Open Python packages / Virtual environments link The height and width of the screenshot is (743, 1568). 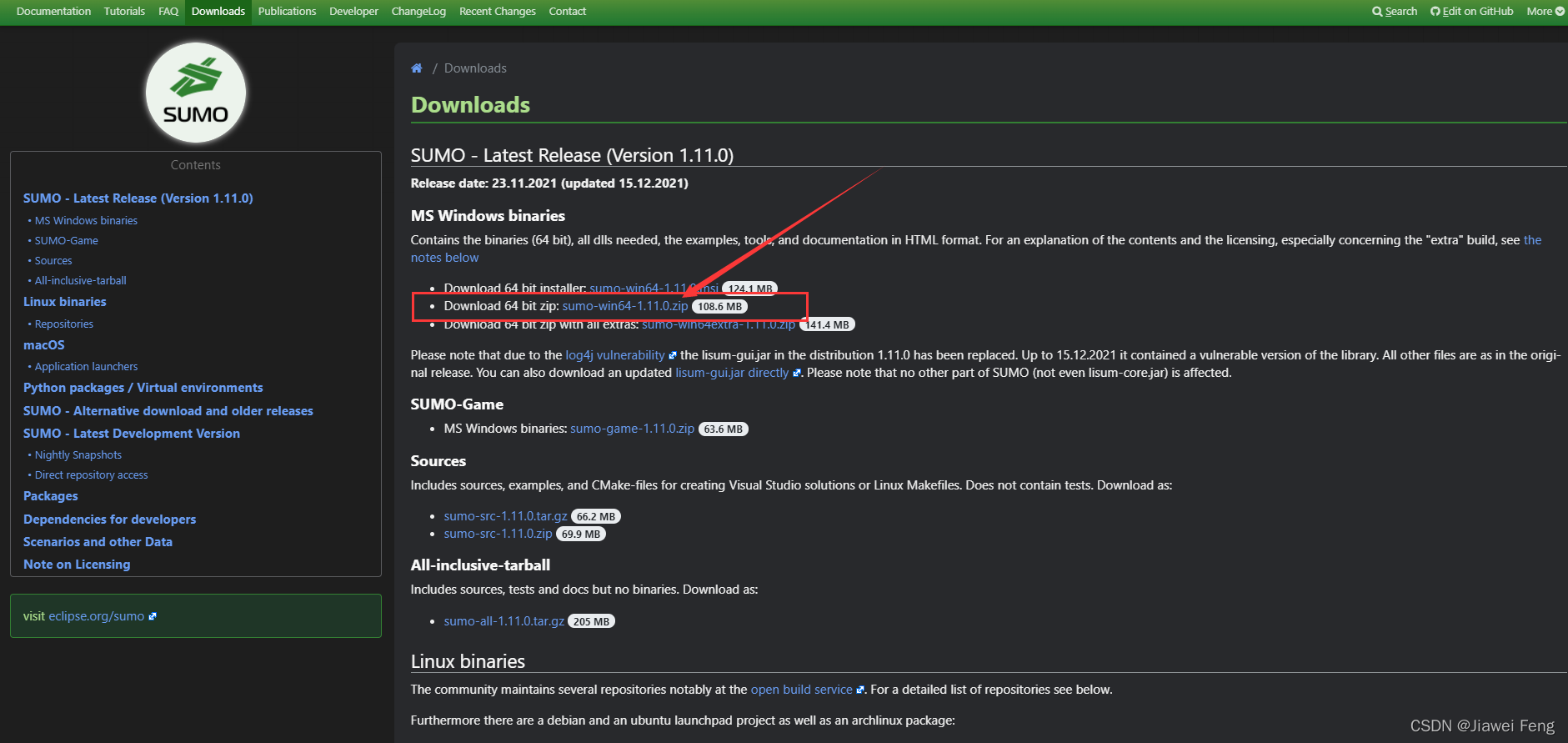(x=143, y=388)
